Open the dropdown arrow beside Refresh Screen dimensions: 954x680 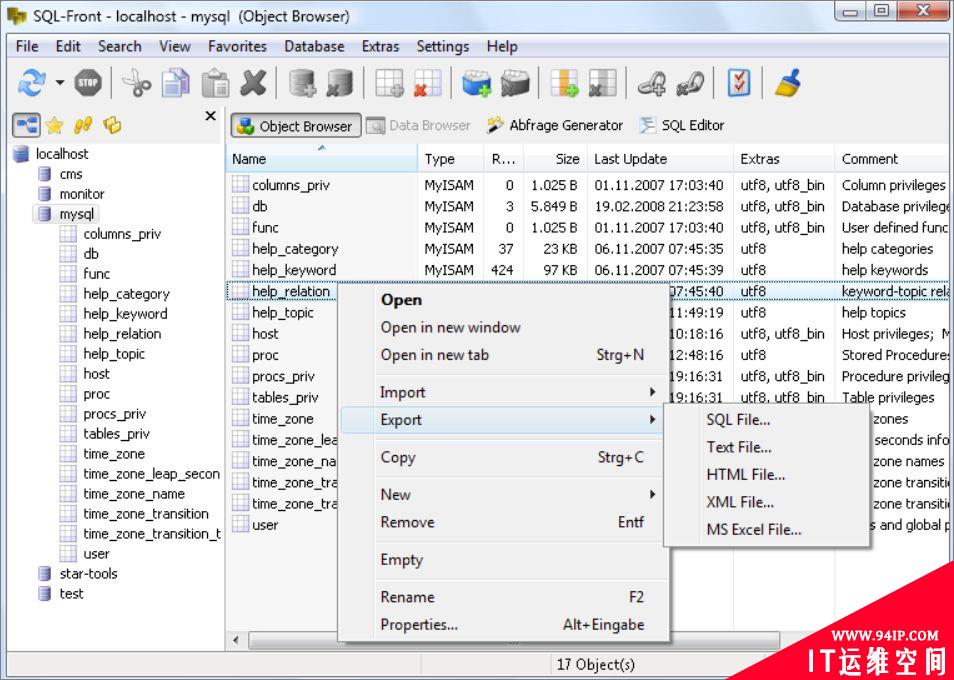[60, 83]
